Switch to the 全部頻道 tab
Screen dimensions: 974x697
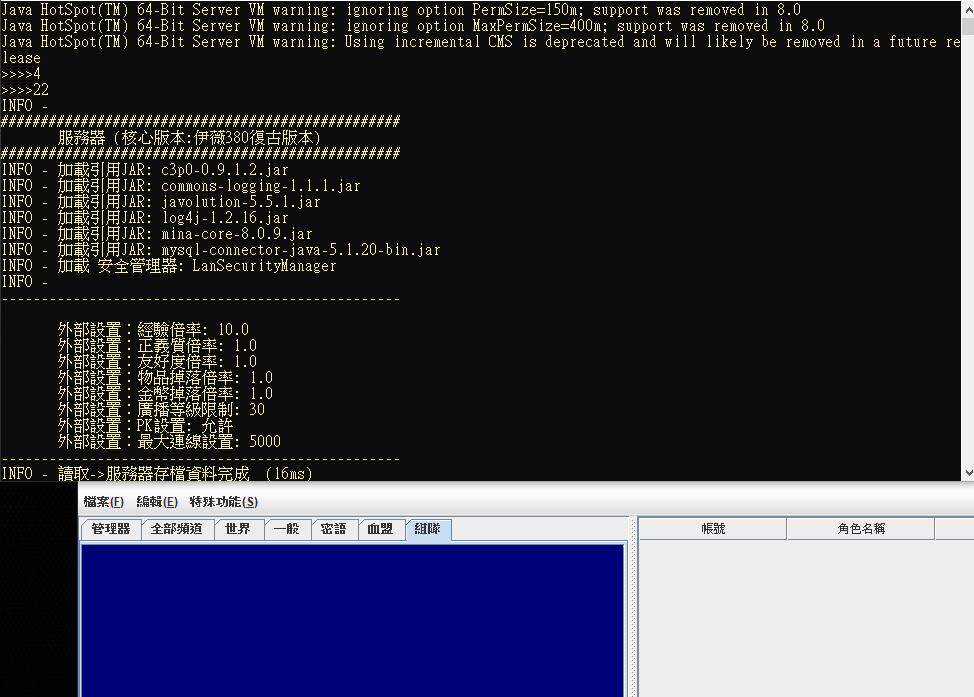[177, 529]
